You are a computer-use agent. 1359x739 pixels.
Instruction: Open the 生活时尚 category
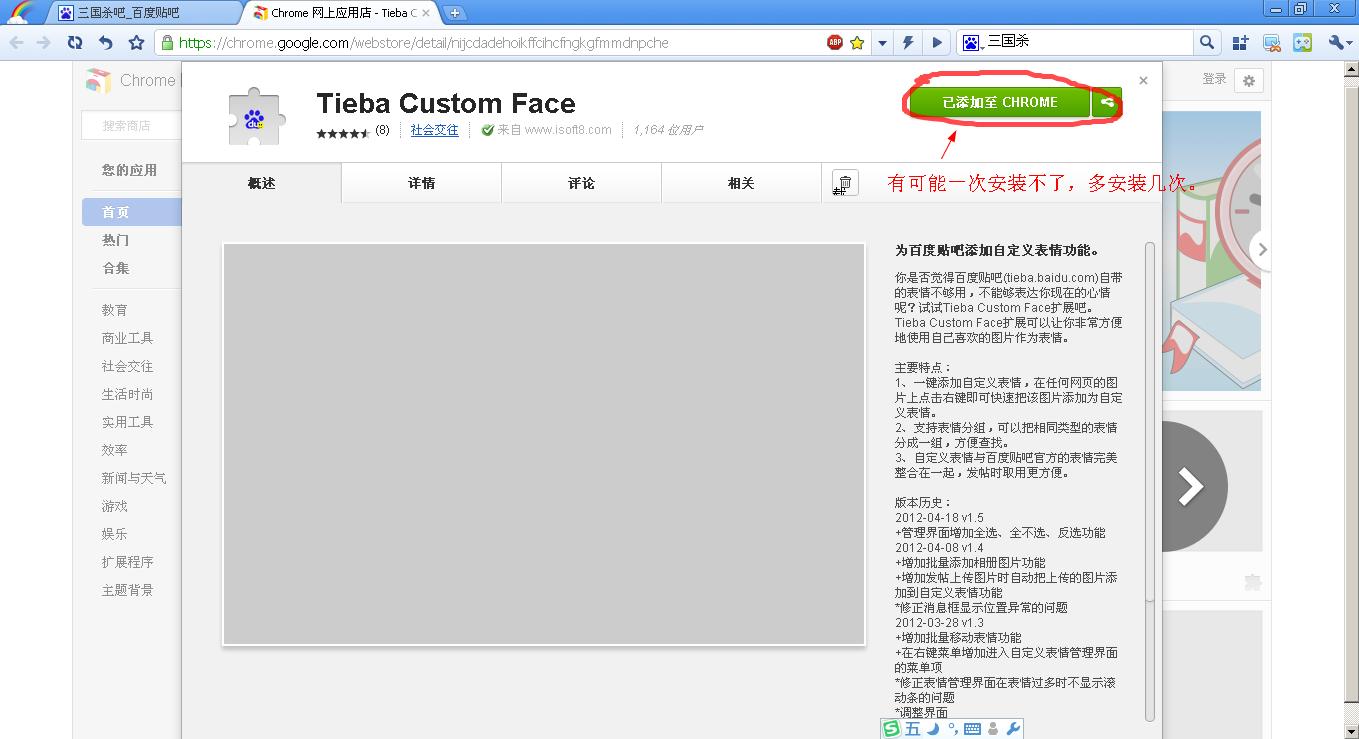tap(127, 394)
